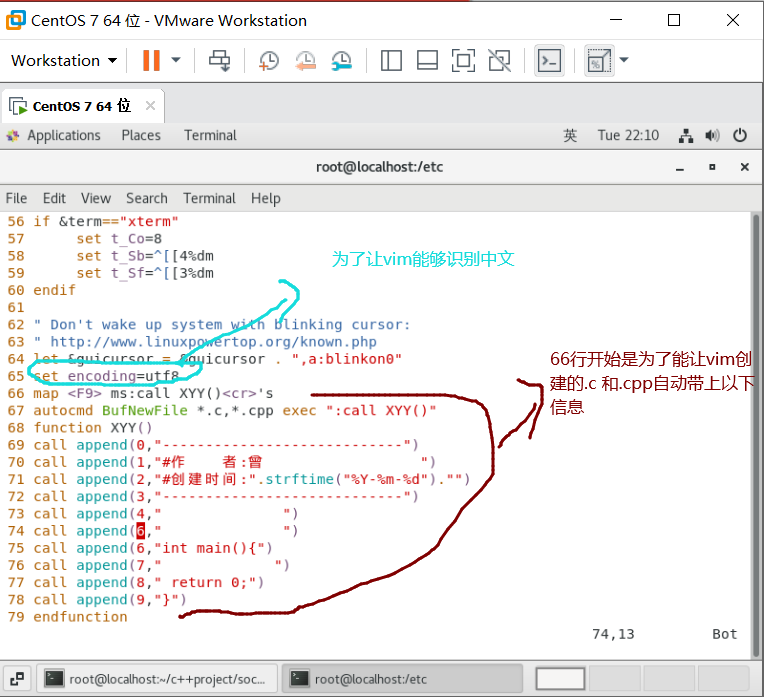Send Ctrl+Alt+Del to the virtual machine
Image resolution: width=764 pixels, height=697 pixels.
pyautogui.click(x=220, y=60)
